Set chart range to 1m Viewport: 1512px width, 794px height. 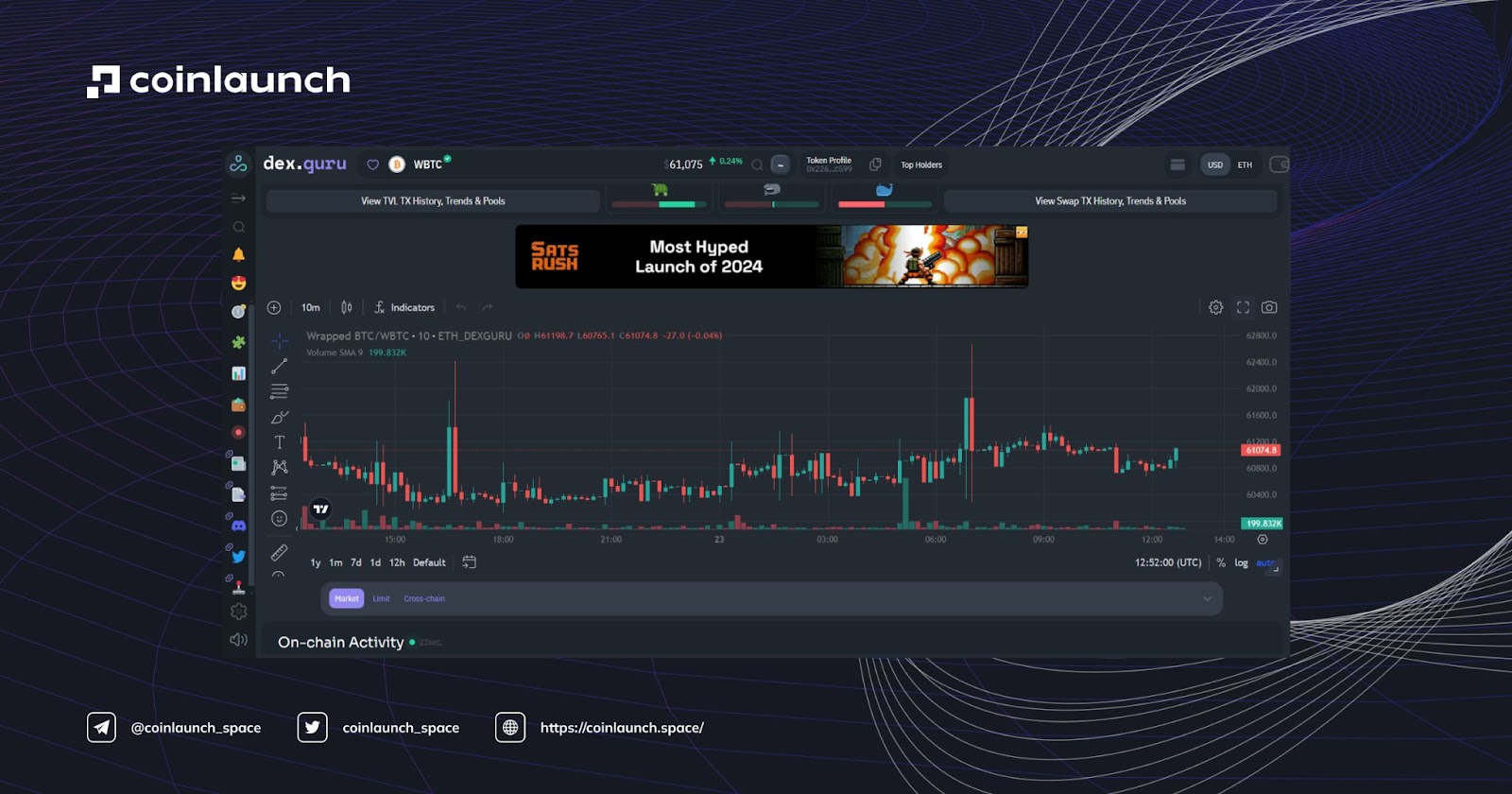335,562
